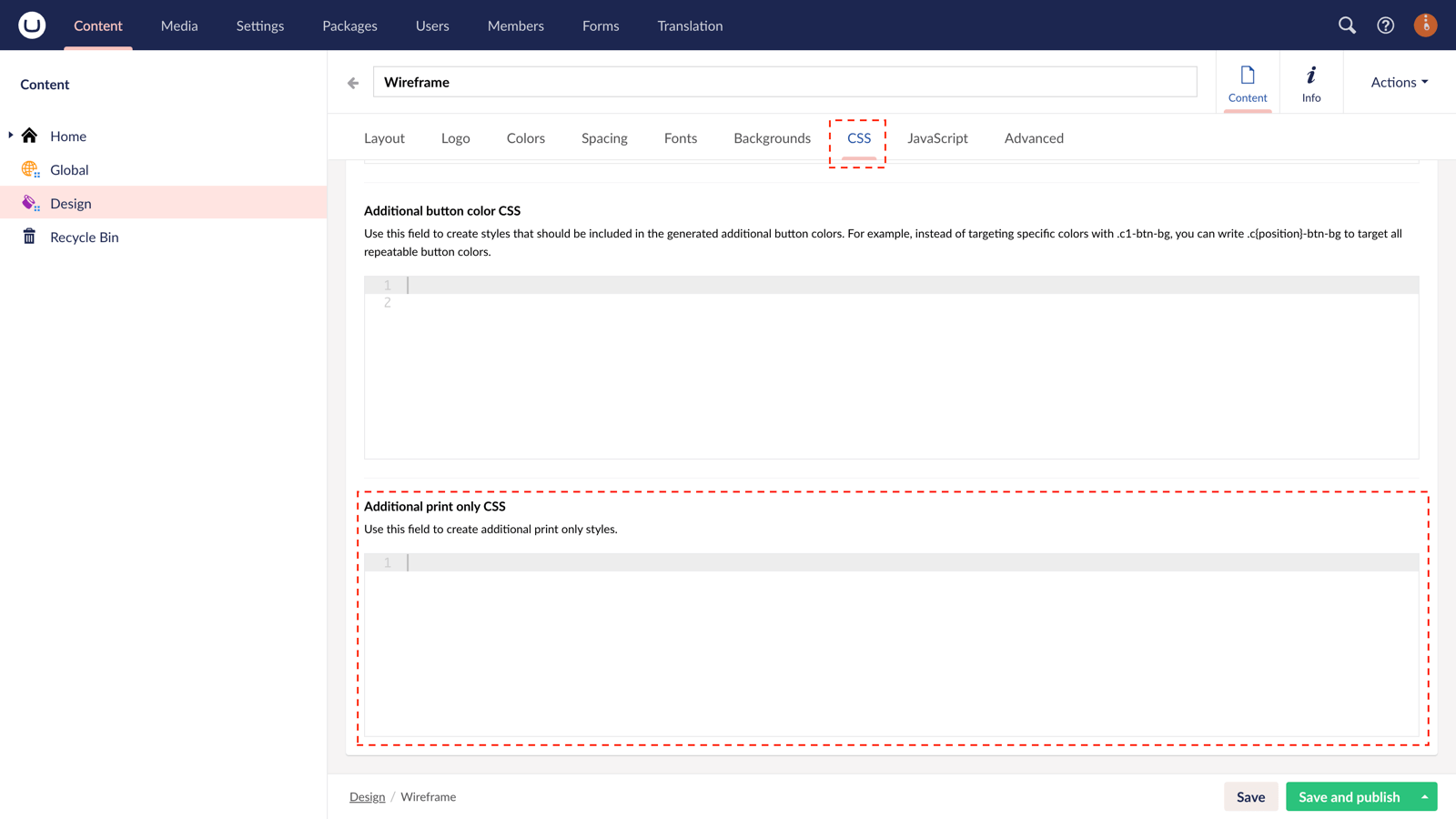This screenshot has height=819, width=1456.
Task: Open the Media section
Action: point(179,25)
